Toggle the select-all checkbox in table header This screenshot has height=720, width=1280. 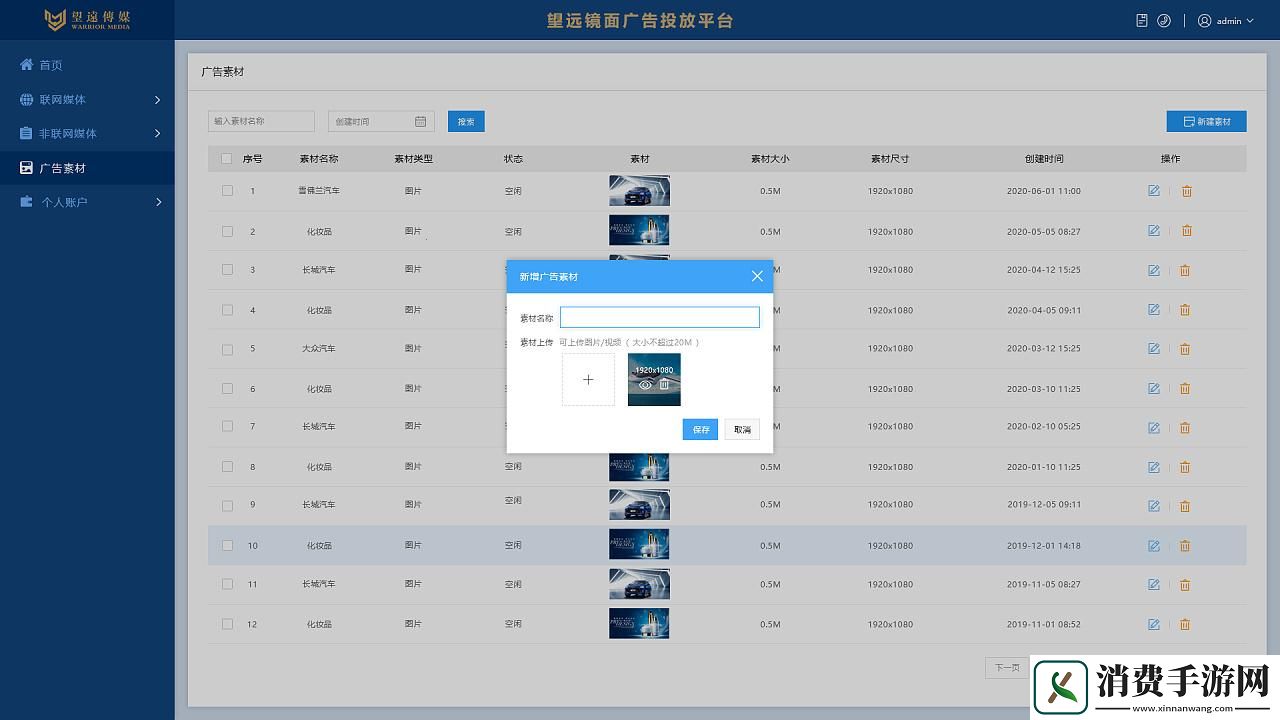pyautogui.click(x=227, y=158)
